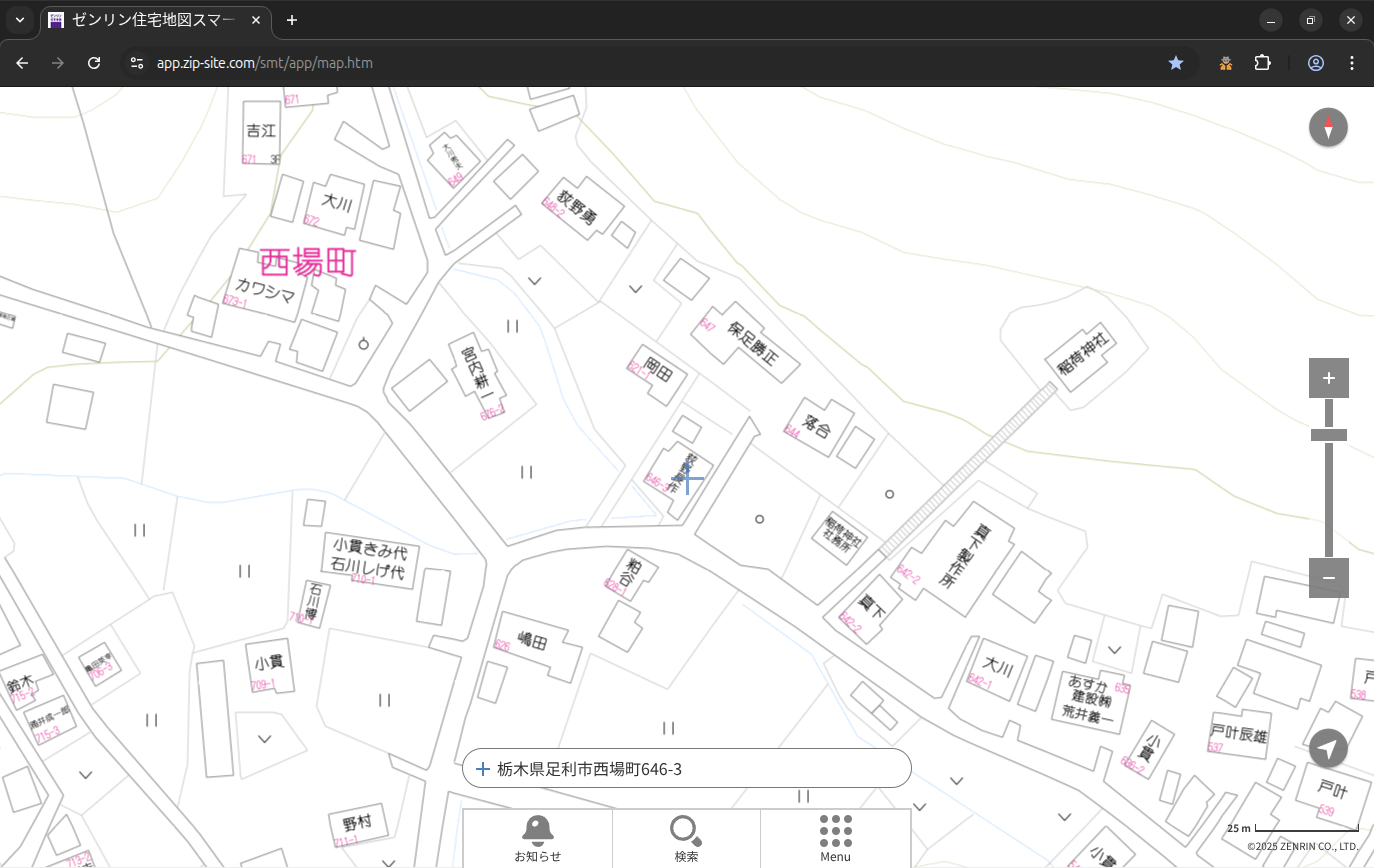1374x868 pixels.
Task: Open the 検索 search tool
Action: 686,838
